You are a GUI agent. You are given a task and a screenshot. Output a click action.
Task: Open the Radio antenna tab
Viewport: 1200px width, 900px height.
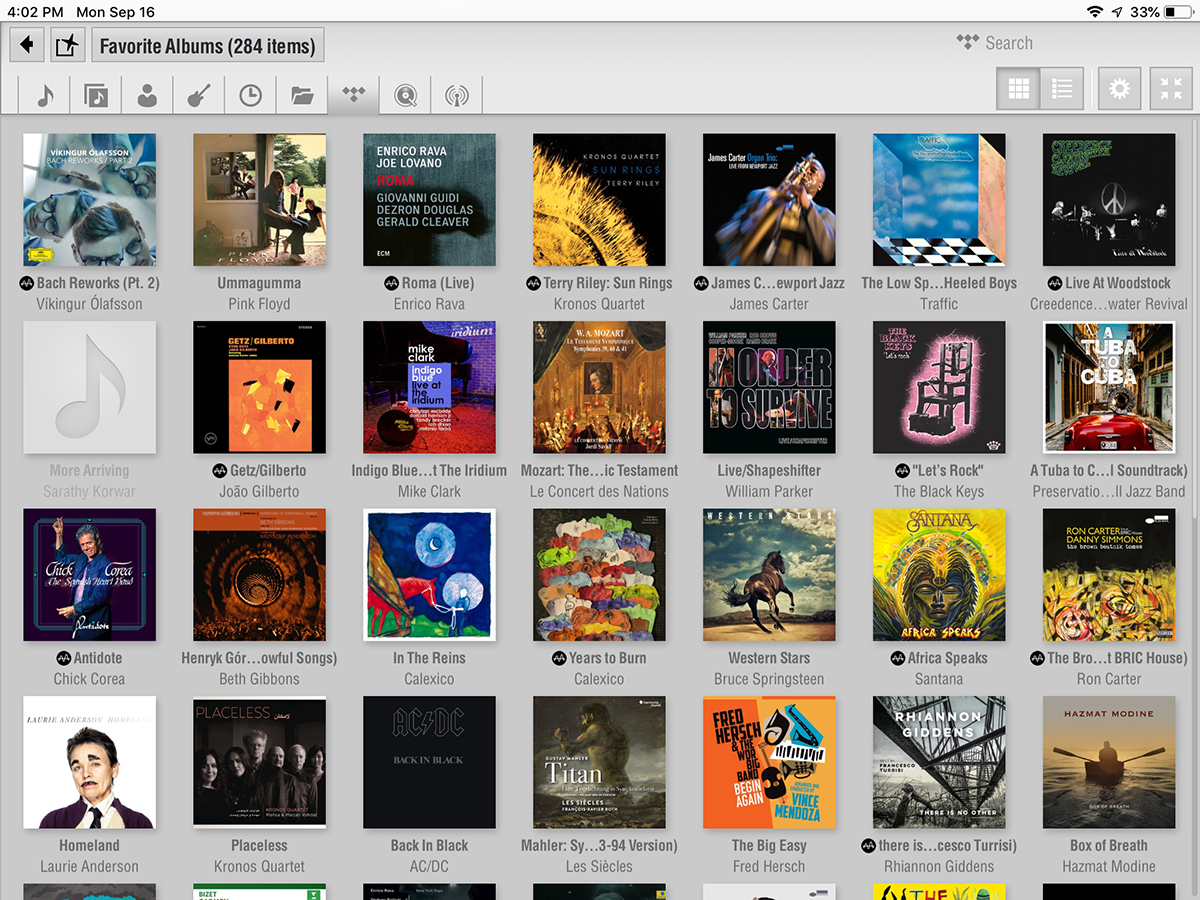[456, 95]
